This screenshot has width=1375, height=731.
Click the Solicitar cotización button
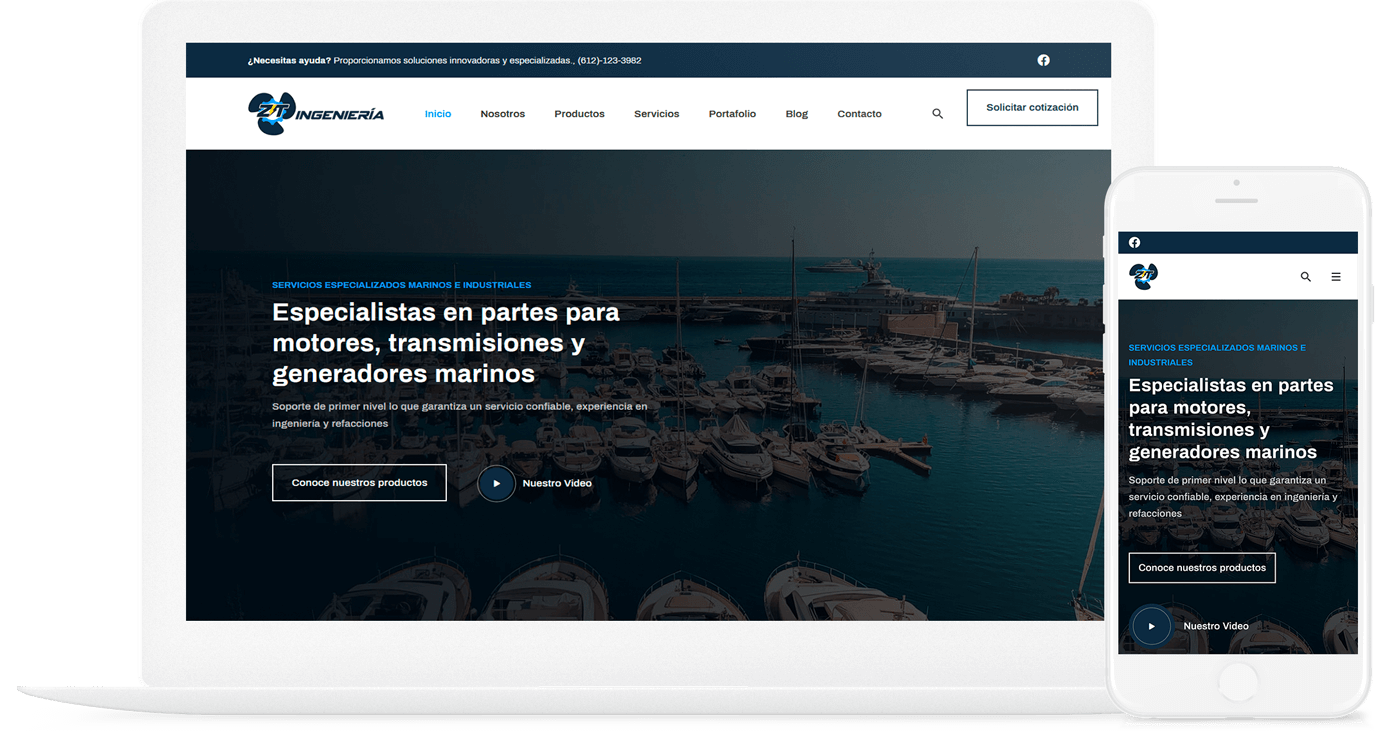click(x=1032, y=107)
